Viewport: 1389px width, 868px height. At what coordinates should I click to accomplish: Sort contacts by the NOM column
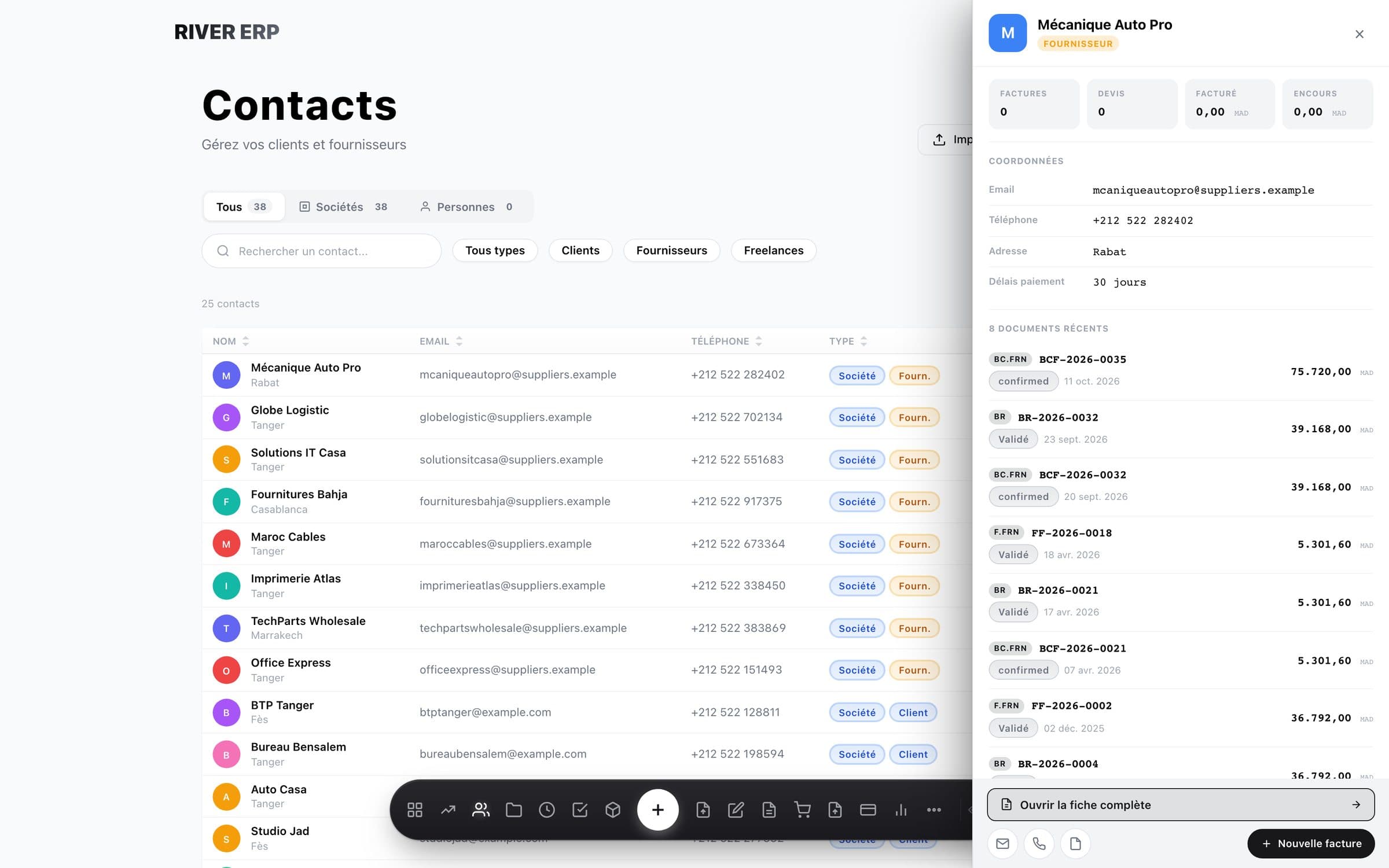230,341
